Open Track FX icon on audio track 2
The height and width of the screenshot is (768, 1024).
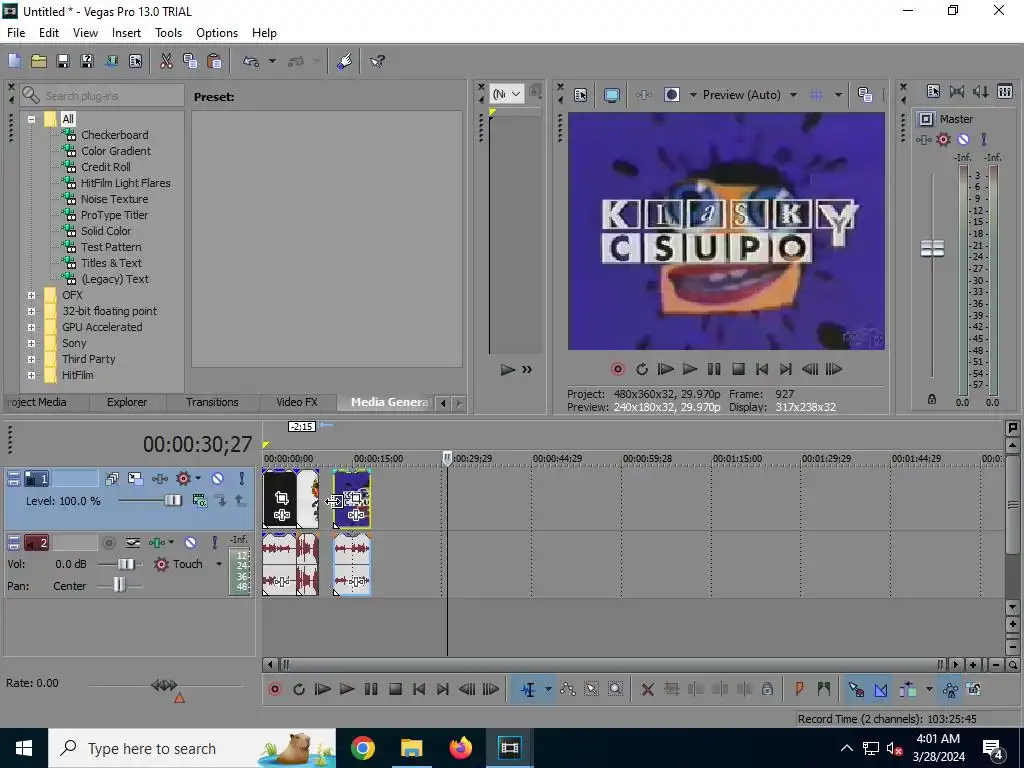point(157,543)
